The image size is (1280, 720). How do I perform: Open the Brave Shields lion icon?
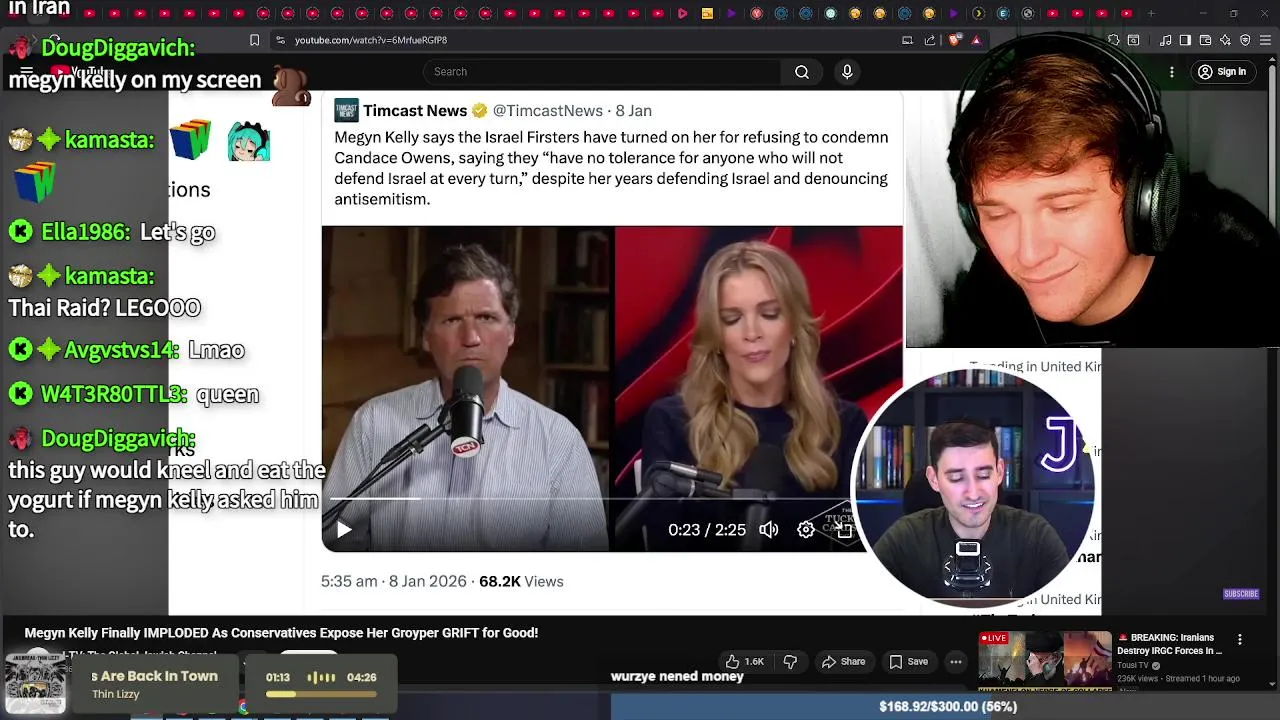pyautogui.click(x=954, y=40)
